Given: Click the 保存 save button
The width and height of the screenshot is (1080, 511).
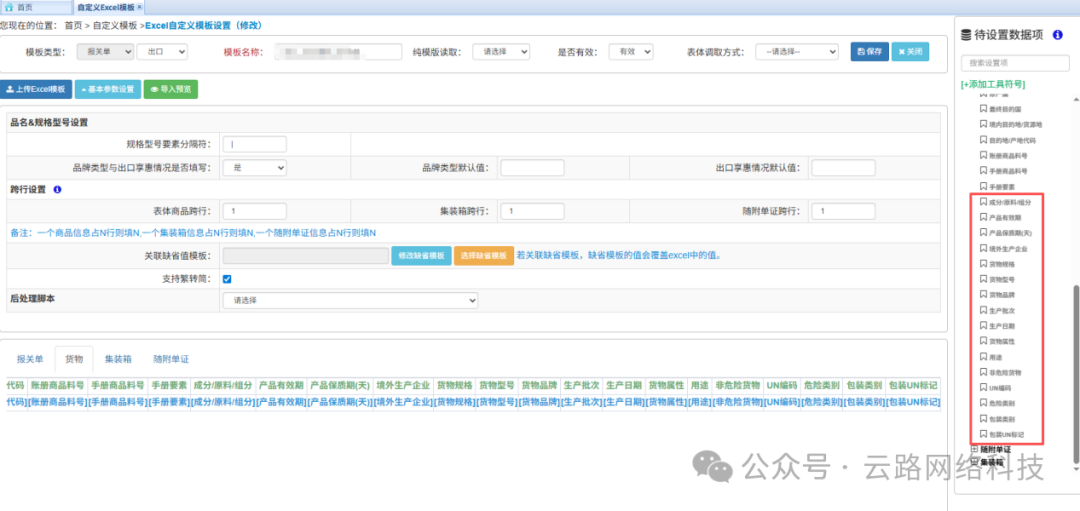Looking at the screenshot, I should (x=869, y=52).
